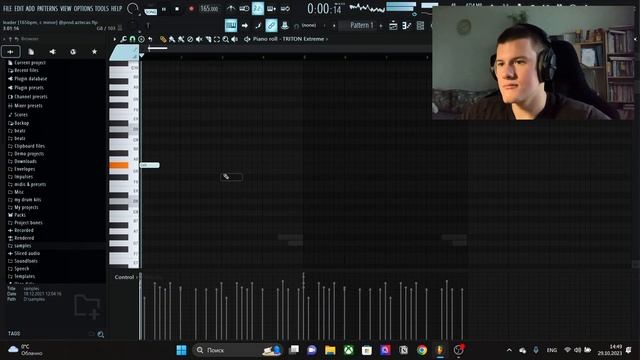
Task: Select the piano roll select tool
Action: click(x=217, y=39)
